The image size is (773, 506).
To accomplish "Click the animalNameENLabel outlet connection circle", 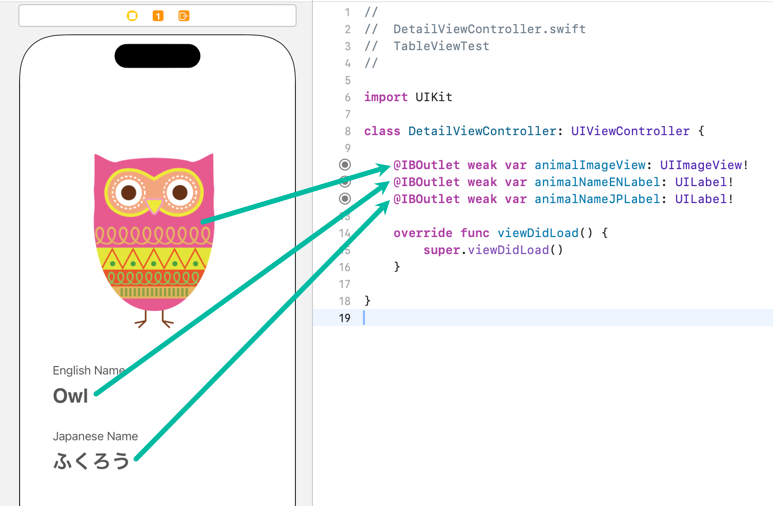I will point(345,182).
